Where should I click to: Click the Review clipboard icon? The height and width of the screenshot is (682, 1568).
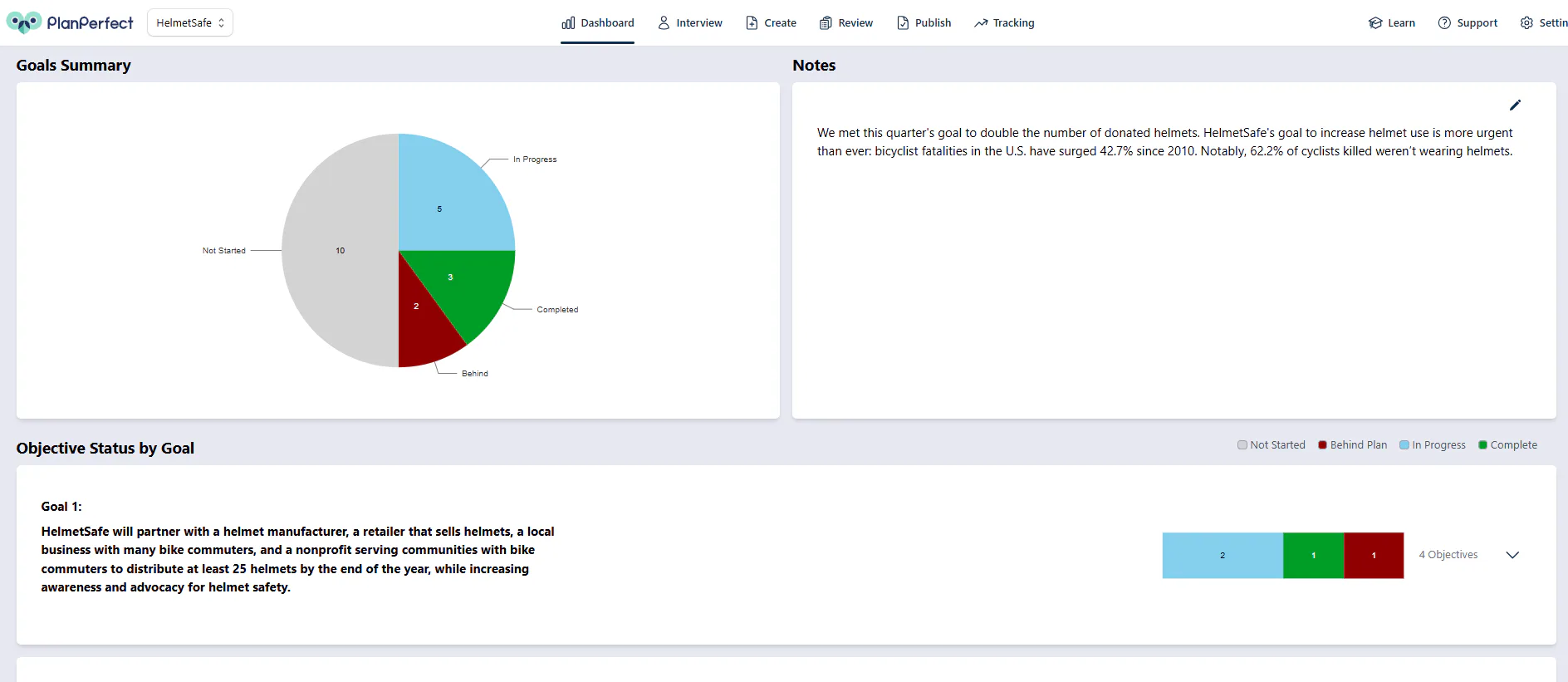click(x=826, y=23)
